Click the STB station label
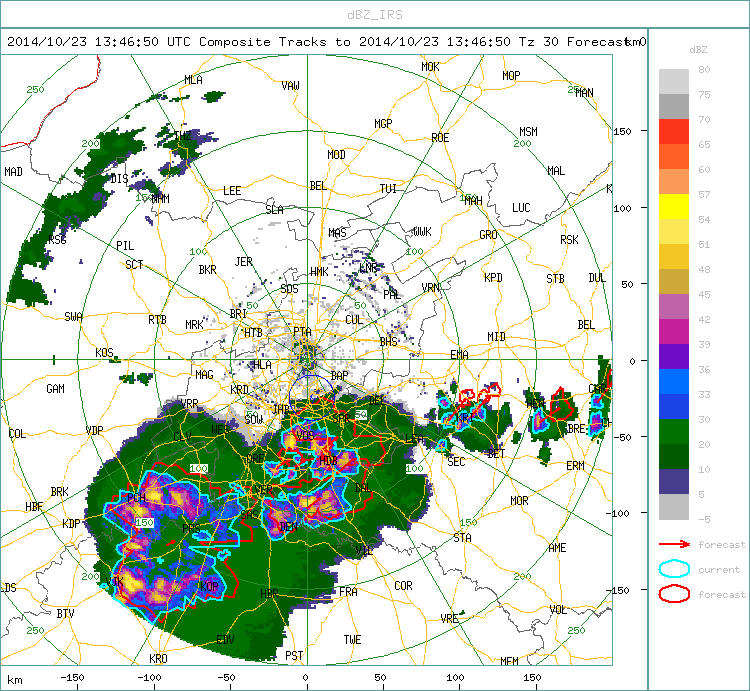 coord(555,278)
